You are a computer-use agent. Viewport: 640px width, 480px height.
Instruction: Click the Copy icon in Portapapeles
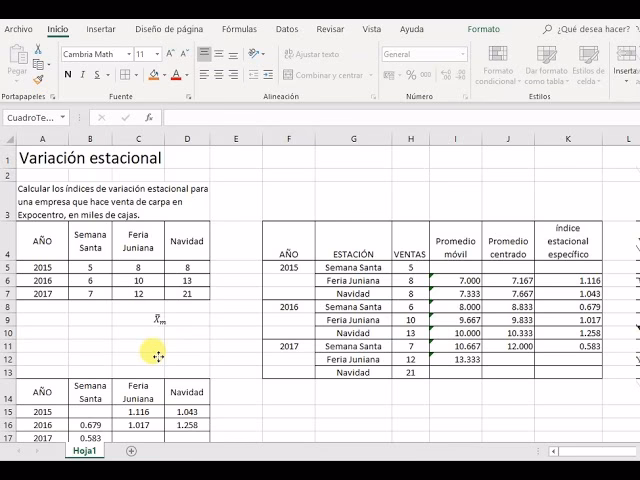pos(38,64)
